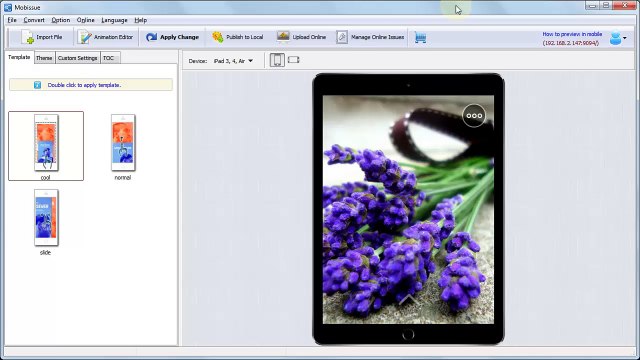The width and height of the screenshot is (640, 360).
Task: Click the shopping cart icon
Action: click(420, 38)
